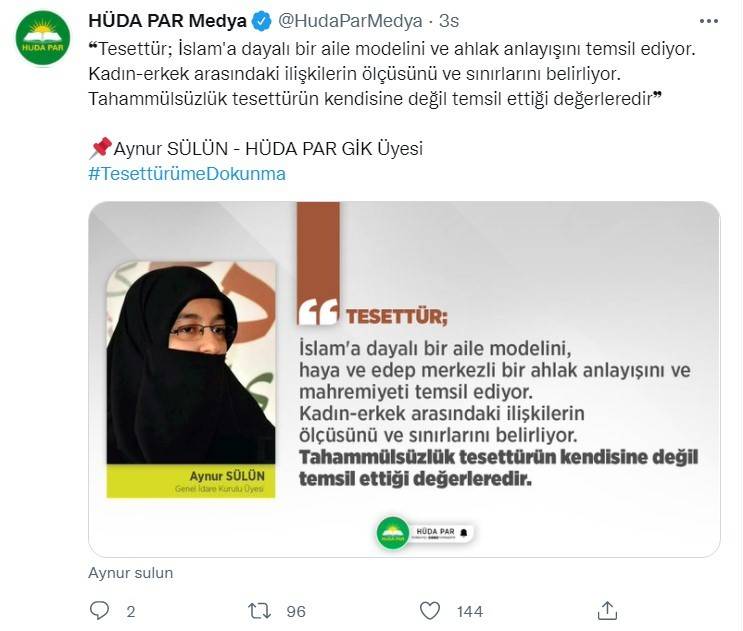Open the @HudaParMedya handle
This screenshot has width=743, height=631.
(350, 21)
